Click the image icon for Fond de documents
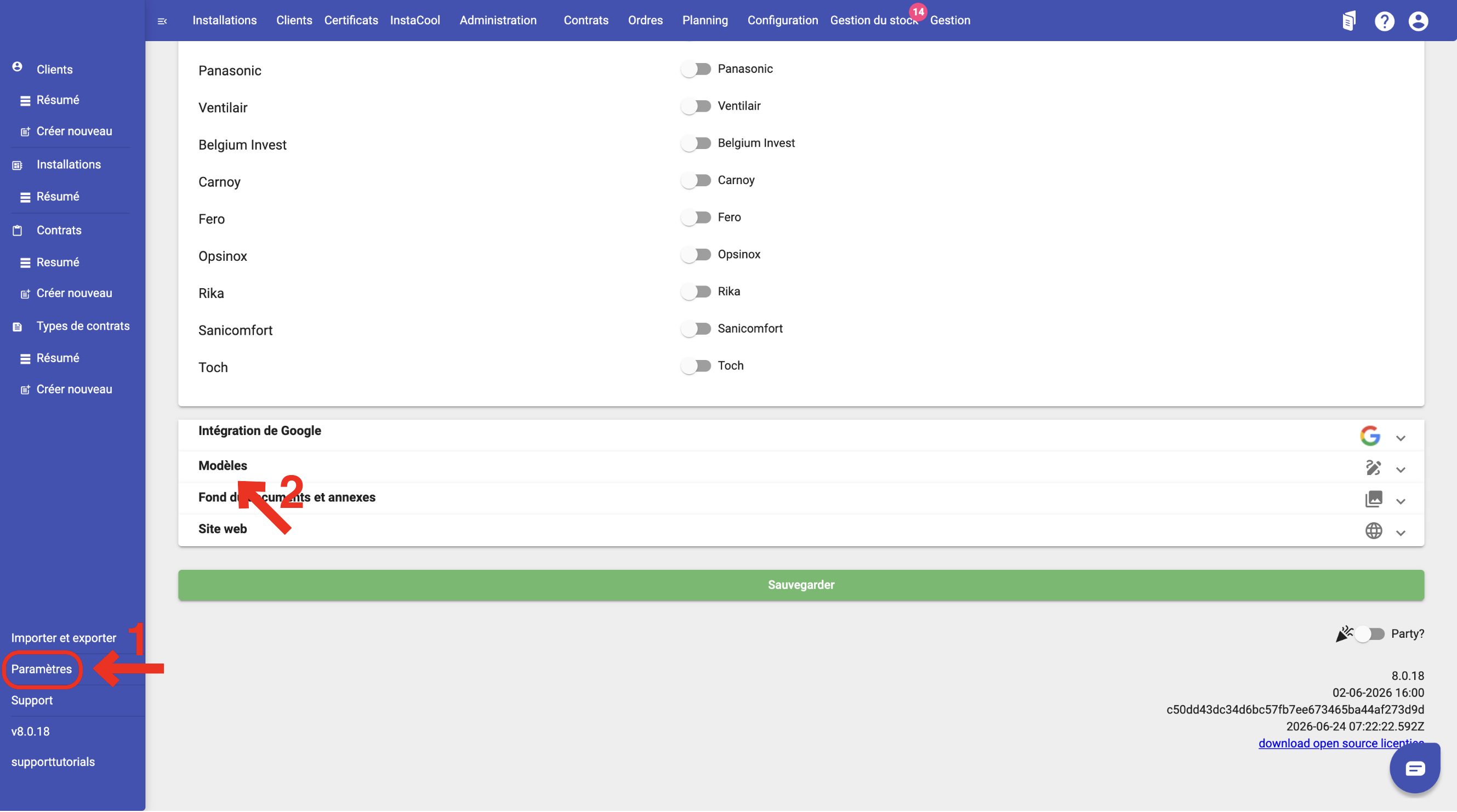Screen dimensions: 1457x812 click(x=1373, y=500)
